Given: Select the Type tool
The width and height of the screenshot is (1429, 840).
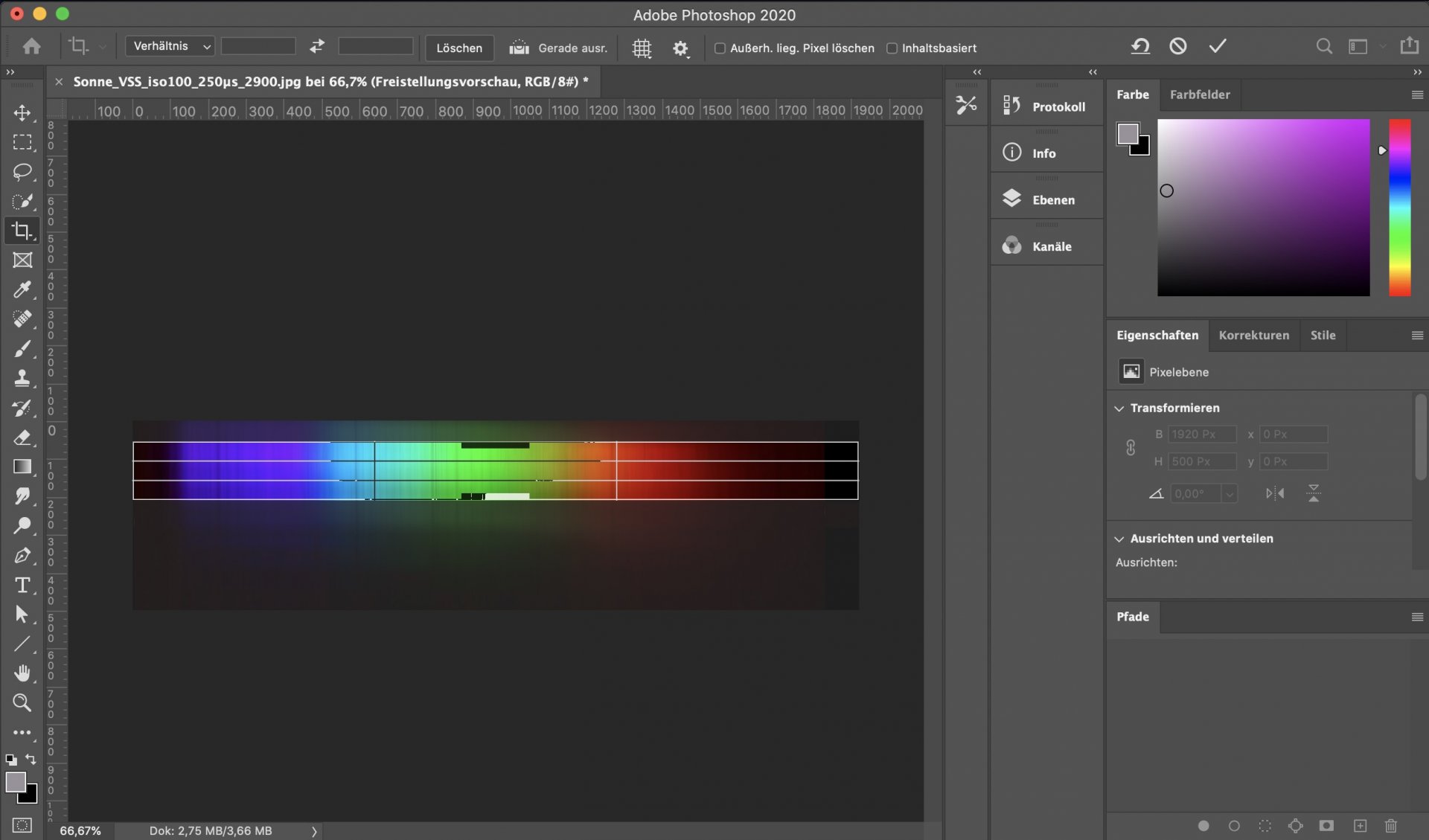Looking at the screenshot, I should 22,585.
